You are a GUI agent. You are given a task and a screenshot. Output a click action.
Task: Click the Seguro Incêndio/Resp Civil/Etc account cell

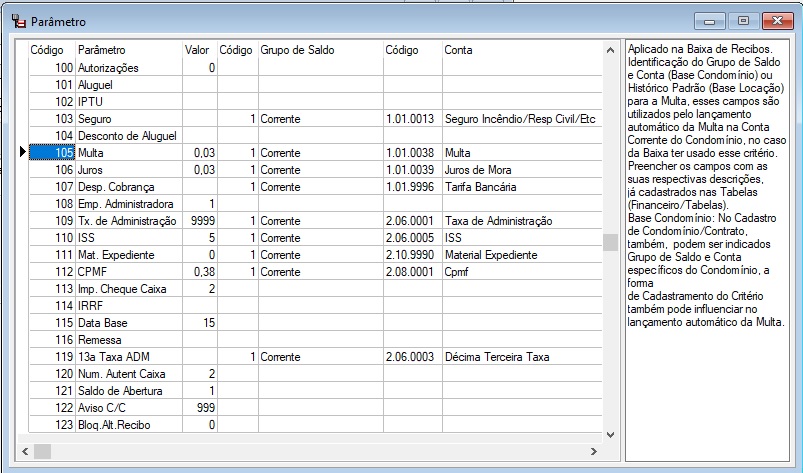522,119
